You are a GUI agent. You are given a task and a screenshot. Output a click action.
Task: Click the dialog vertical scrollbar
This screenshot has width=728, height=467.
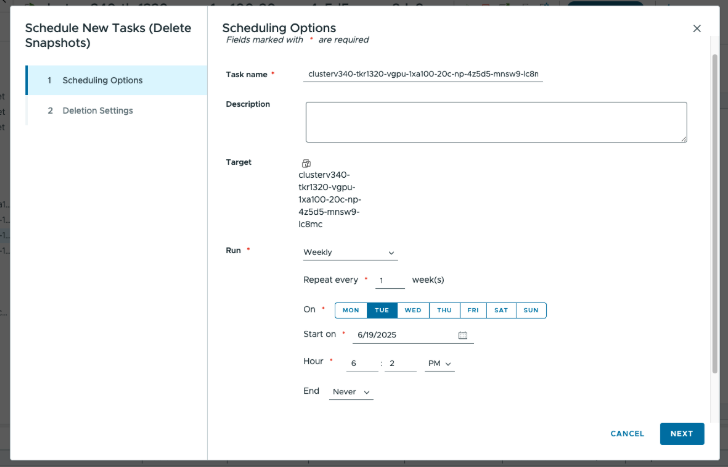(x=714, y=200)
